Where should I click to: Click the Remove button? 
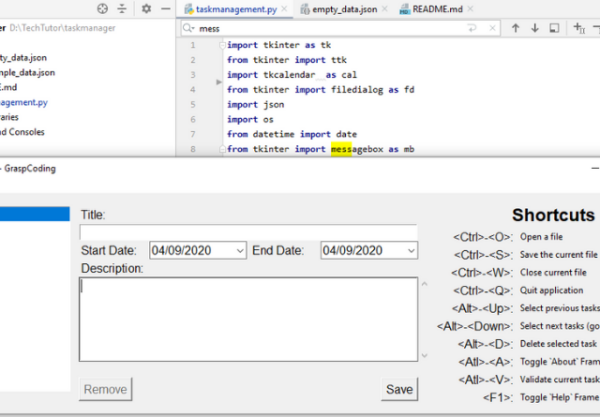point(105,389)
